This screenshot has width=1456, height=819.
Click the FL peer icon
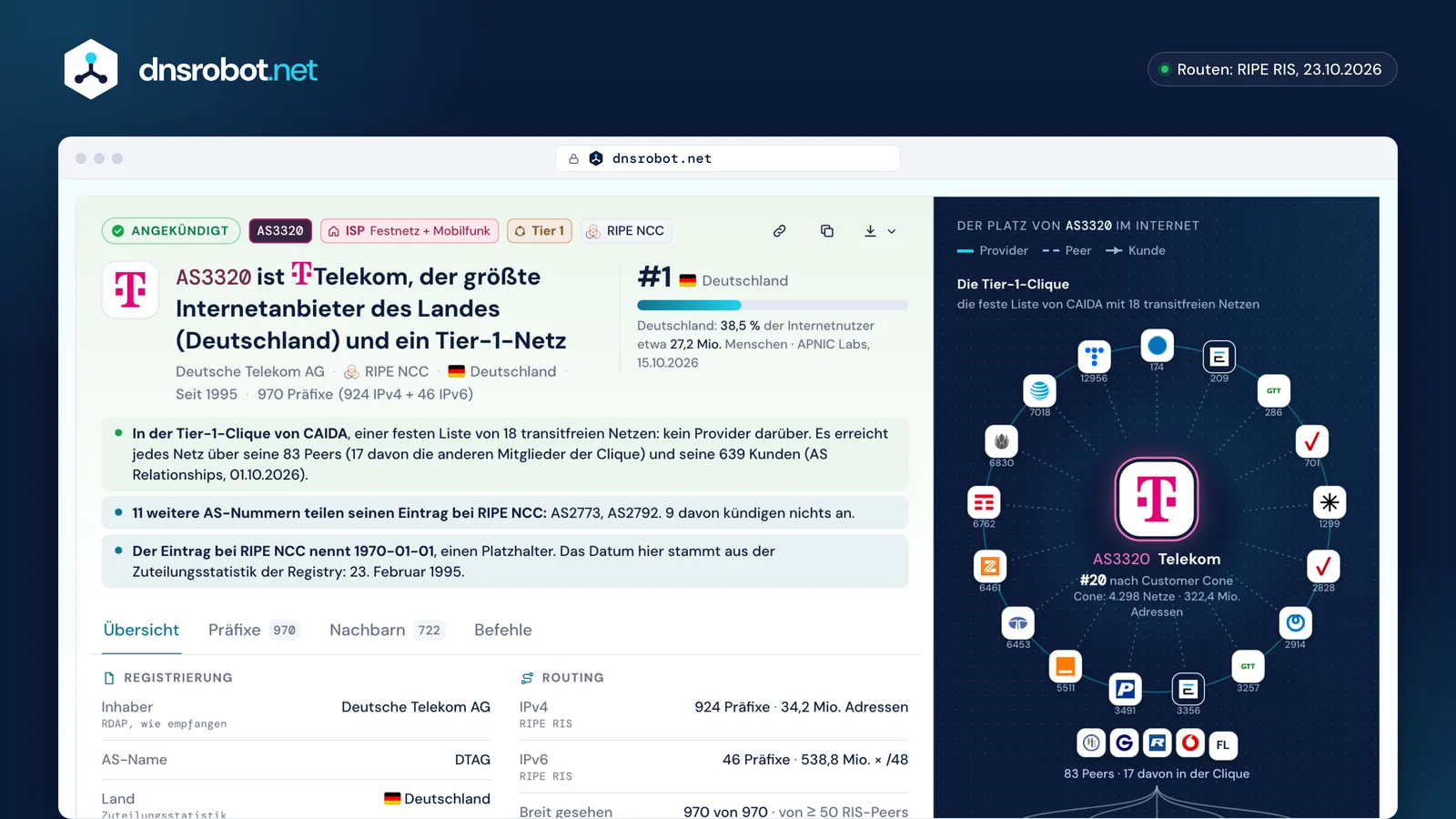(1223, 744)
